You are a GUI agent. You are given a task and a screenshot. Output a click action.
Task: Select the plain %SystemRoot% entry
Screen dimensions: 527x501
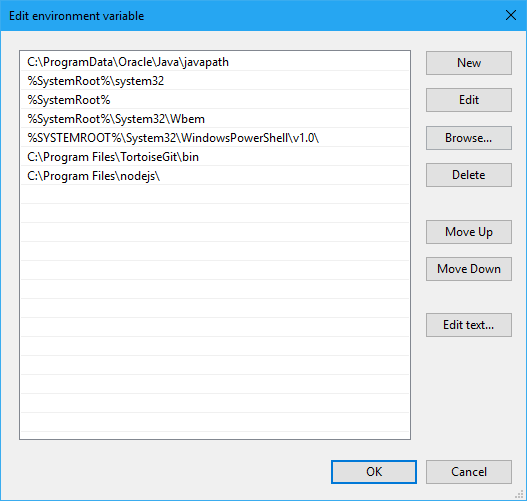coord(215,100)
